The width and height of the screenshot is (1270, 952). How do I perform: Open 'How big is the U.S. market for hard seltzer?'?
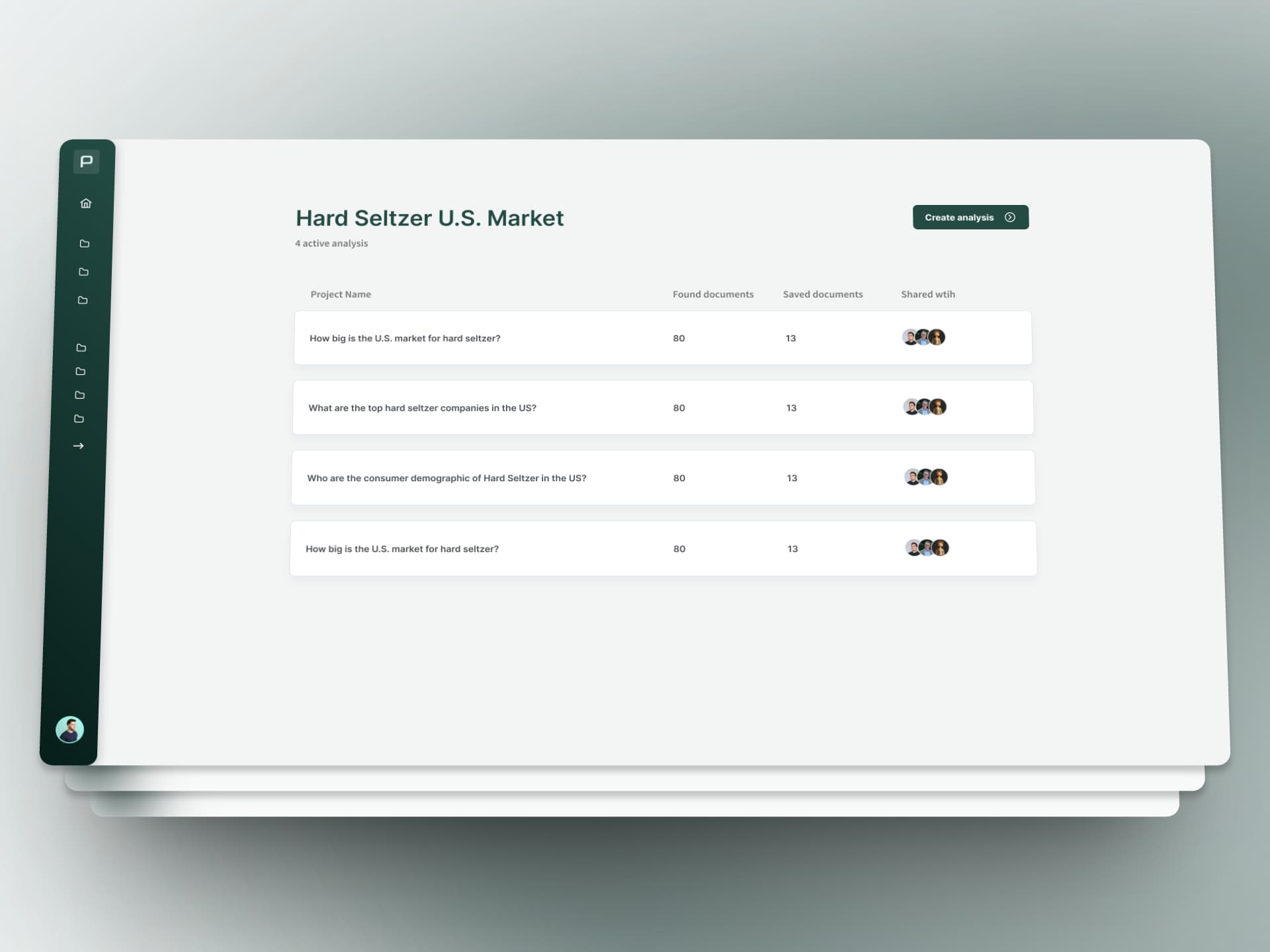pos(405,338)
